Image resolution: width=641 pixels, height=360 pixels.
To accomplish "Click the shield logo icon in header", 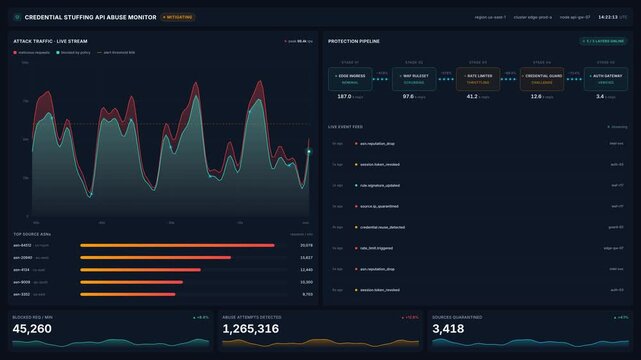I will tap(17, 17).
